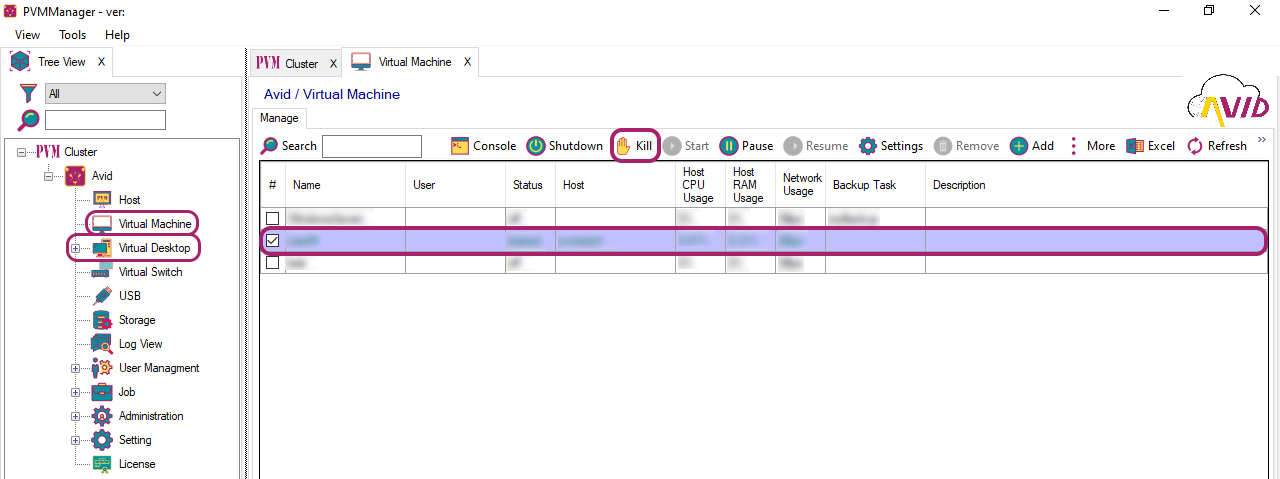Viewport: 1280px width, 479px height.
Task: Open the More options menu
Action: pyautogui.click(x=1091, y=146)
